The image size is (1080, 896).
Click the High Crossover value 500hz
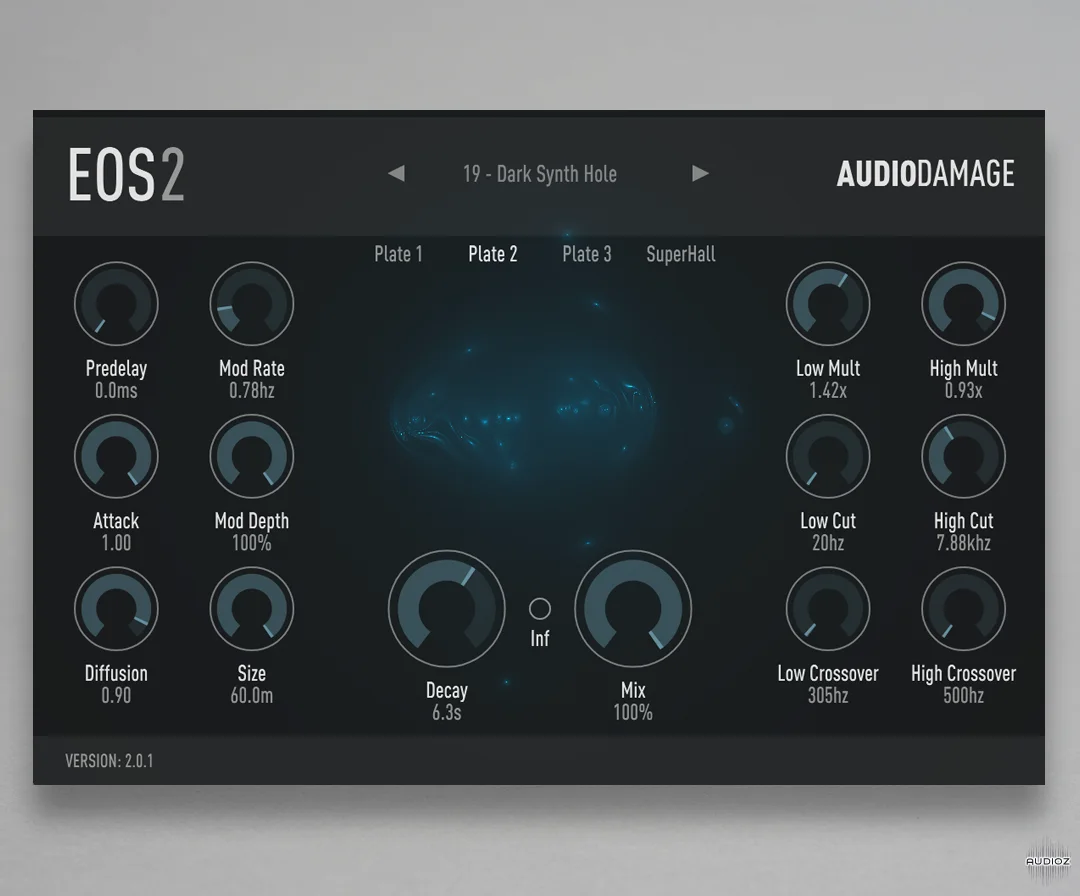964,696
